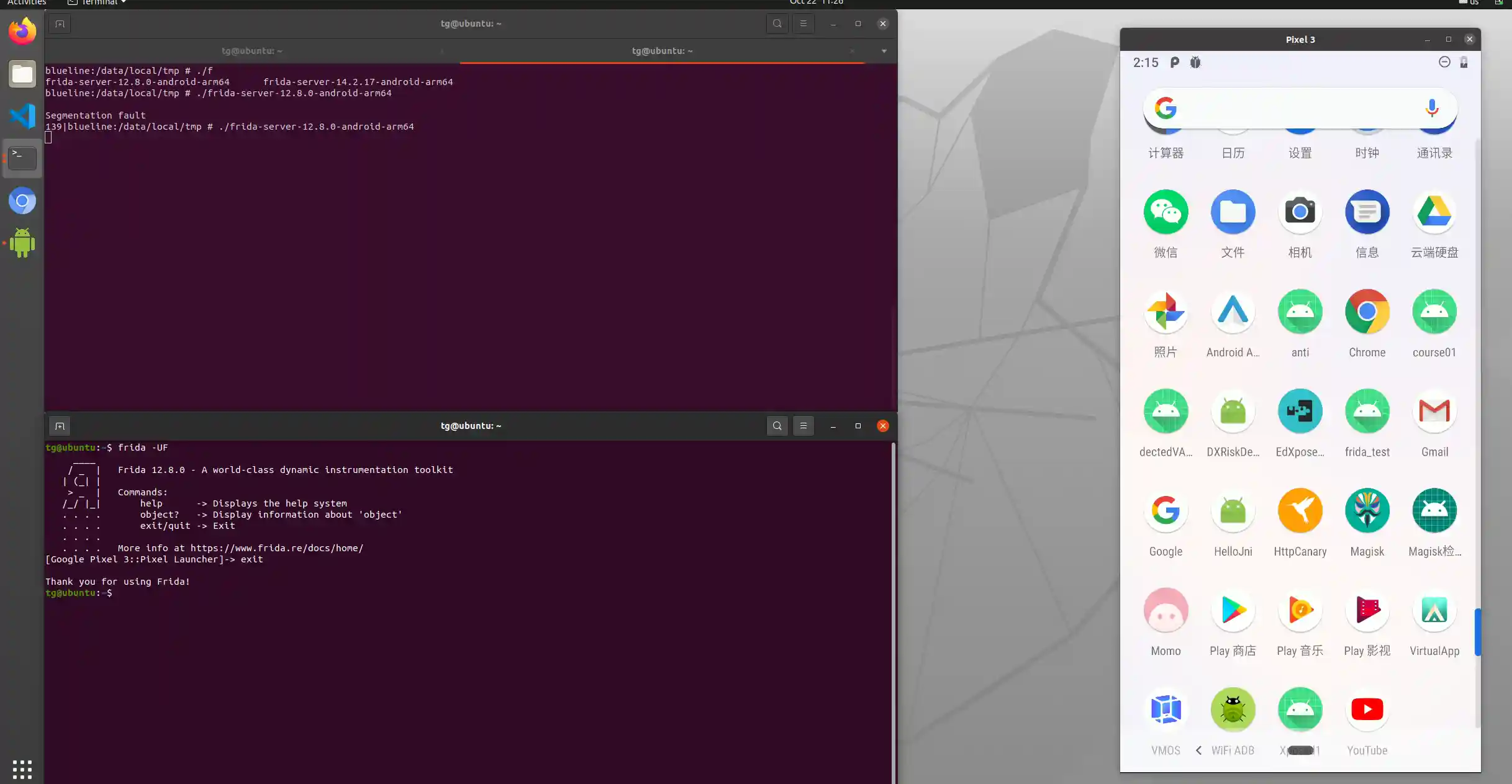
Task: Open the search in the bottom terminal window
Action: (777, 426)
